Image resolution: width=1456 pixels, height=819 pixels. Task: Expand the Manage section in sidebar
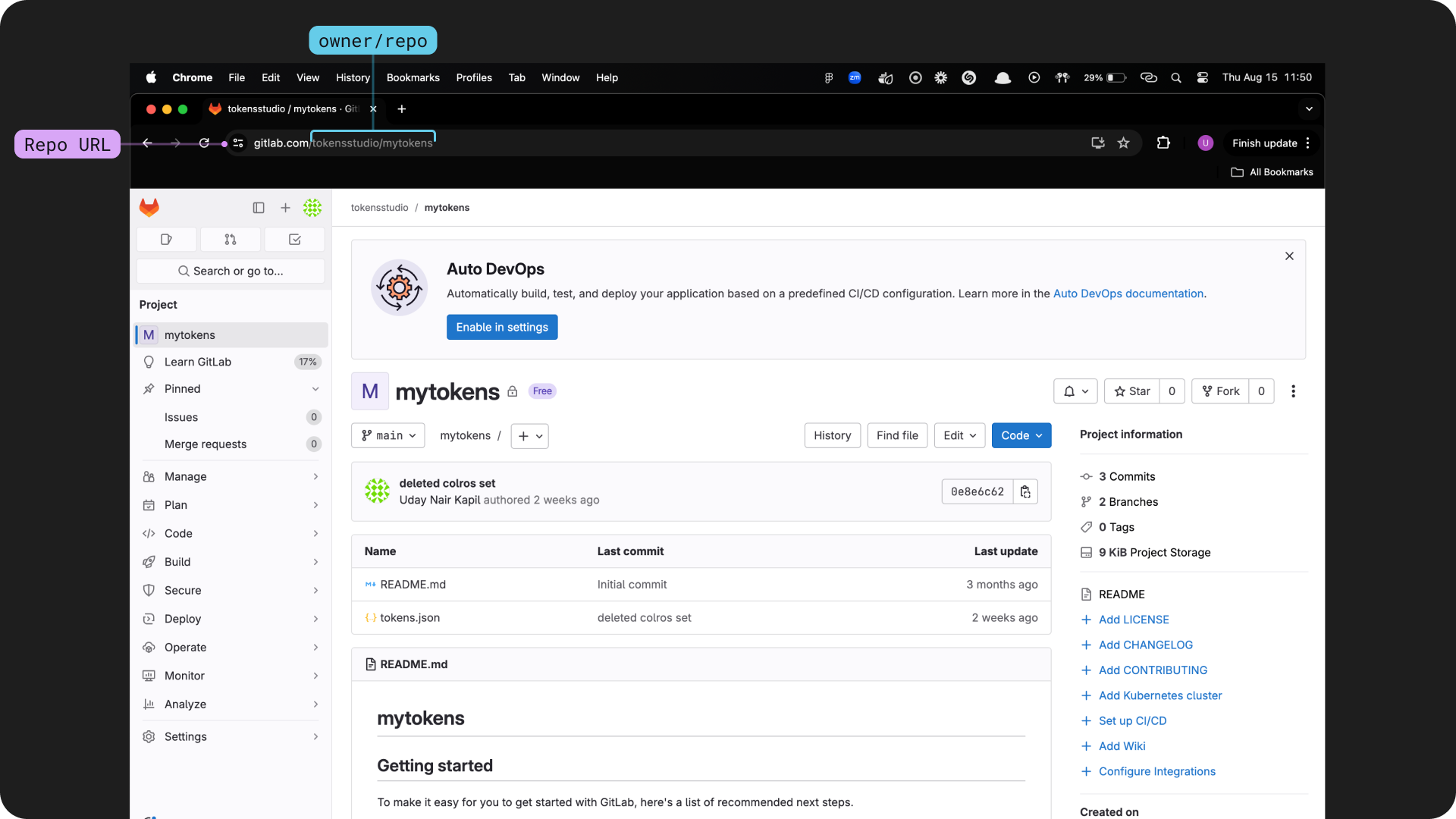[x=231, y=477]
